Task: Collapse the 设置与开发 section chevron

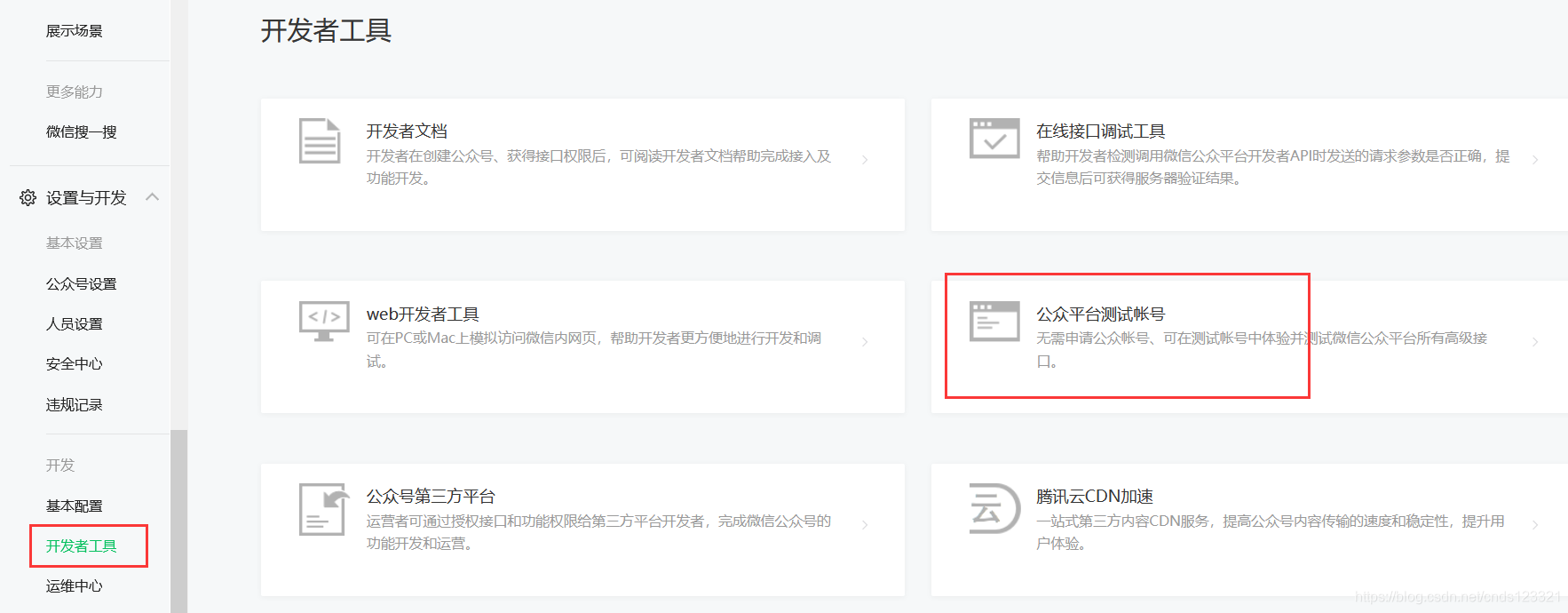Action: click(152, 196)
